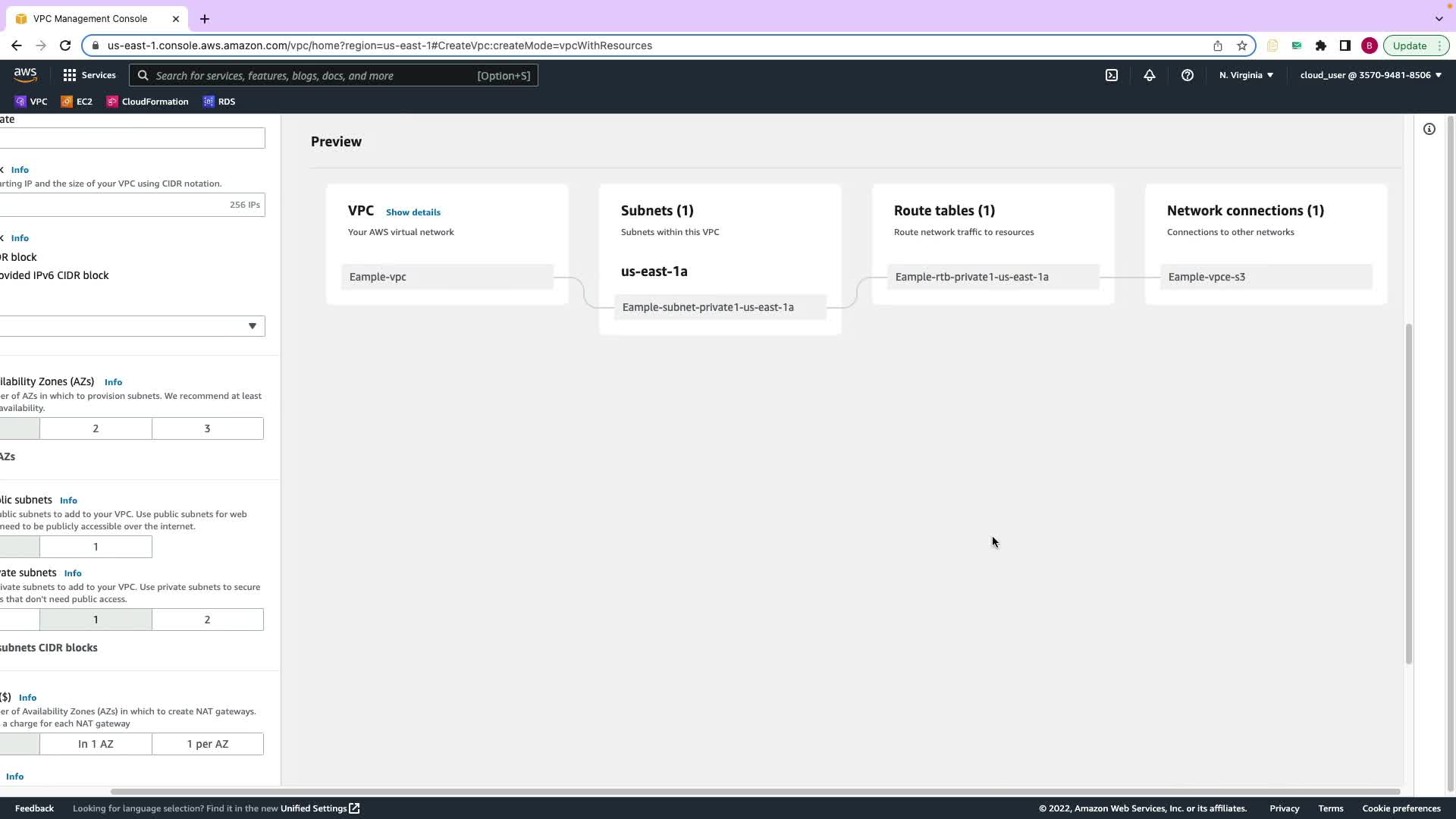Click the AWS logo home icon
This screenshot has width=1456, height=819.
tap(25, 75)
